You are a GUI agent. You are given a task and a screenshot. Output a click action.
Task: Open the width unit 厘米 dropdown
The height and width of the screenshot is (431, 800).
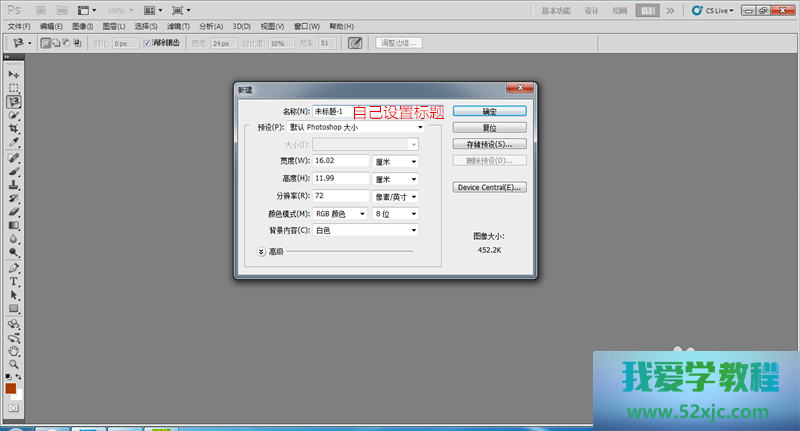[x=395, y=161]
